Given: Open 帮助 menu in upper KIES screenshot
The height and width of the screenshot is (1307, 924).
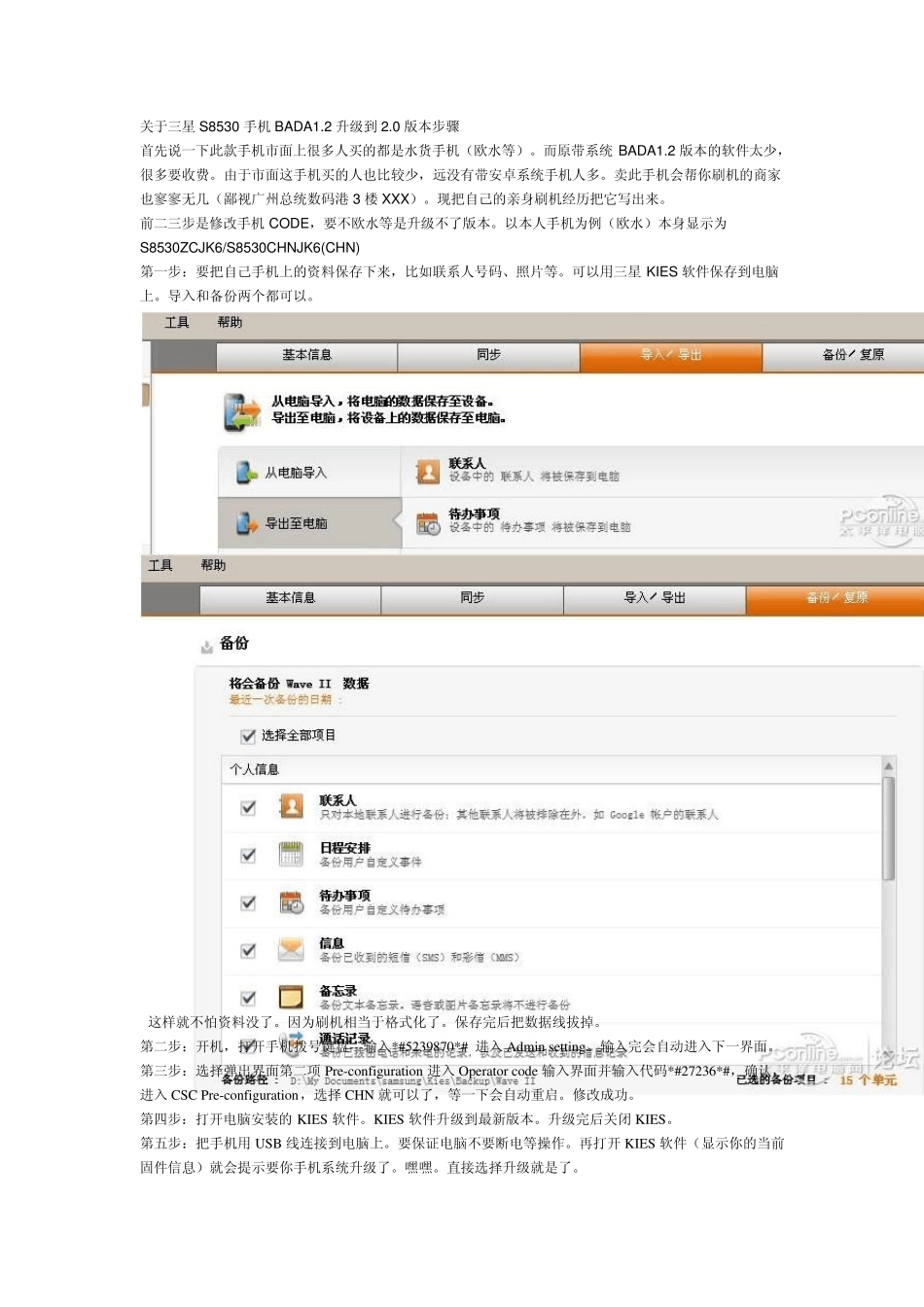Looking at the screenshot, I should [x=230, y=323].
